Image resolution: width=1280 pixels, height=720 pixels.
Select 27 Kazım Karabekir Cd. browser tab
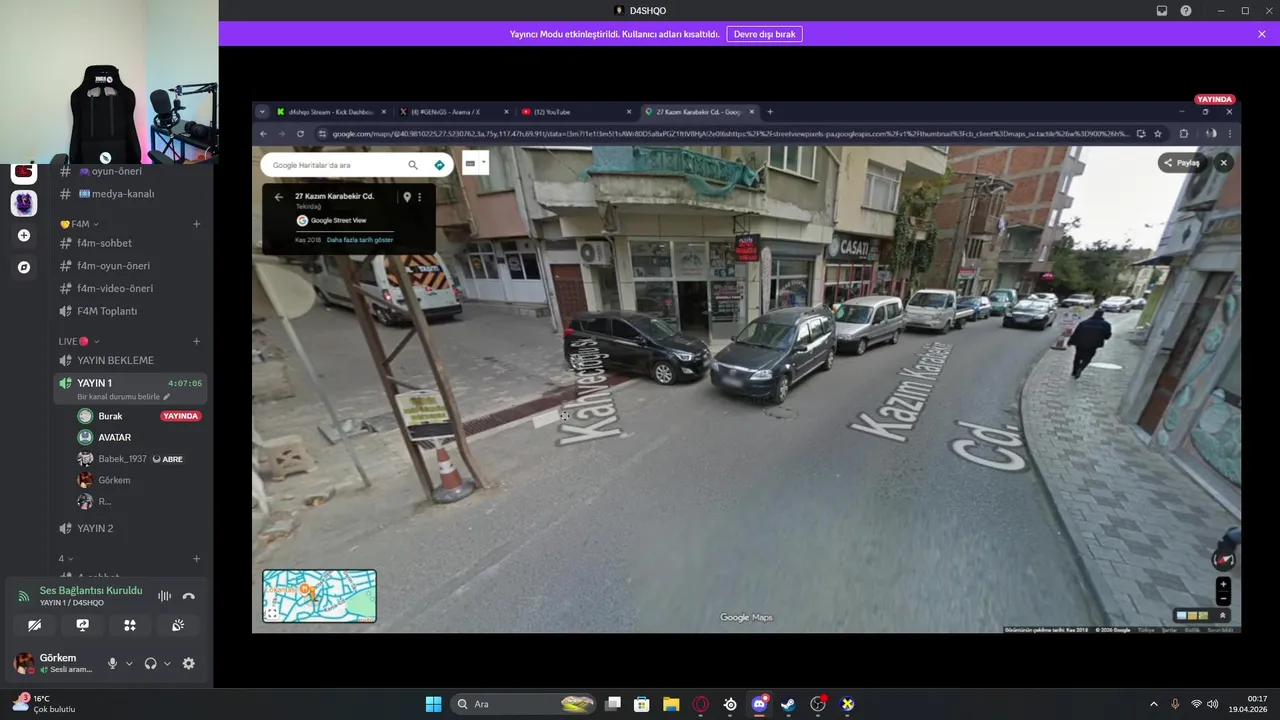[699, 112]
